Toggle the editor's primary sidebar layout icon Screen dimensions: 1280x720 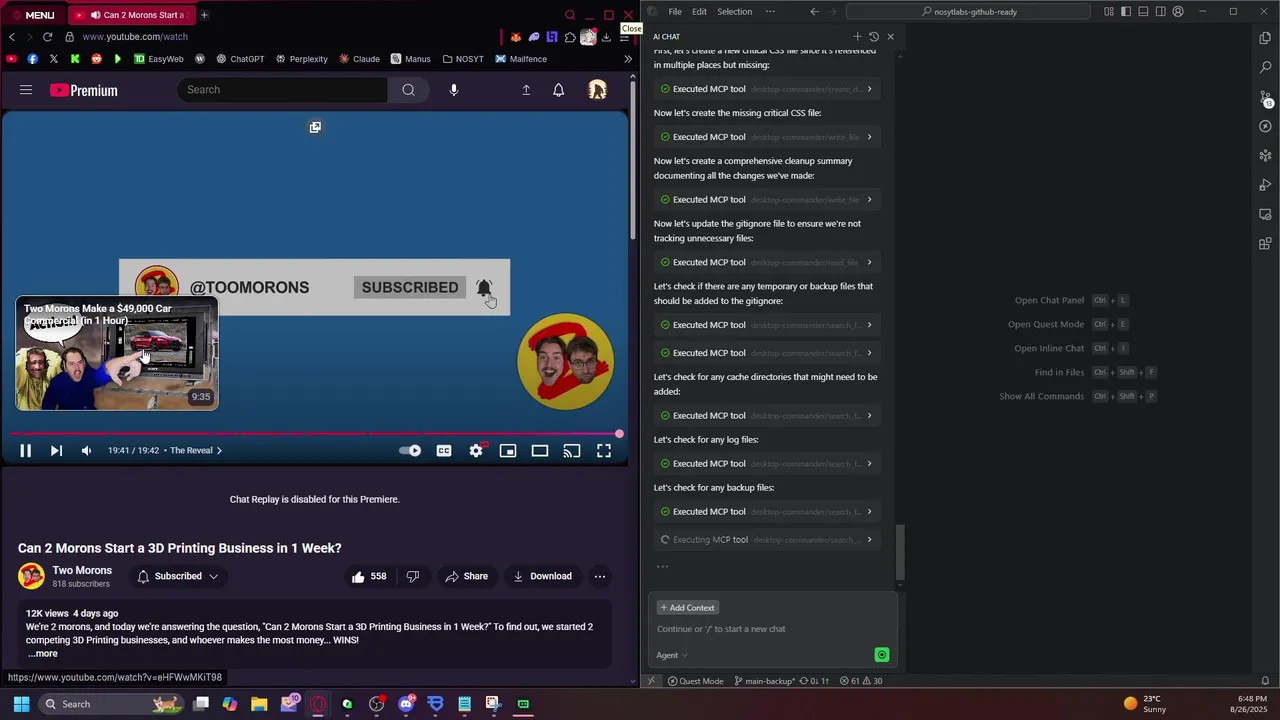tap(1126, 12)
